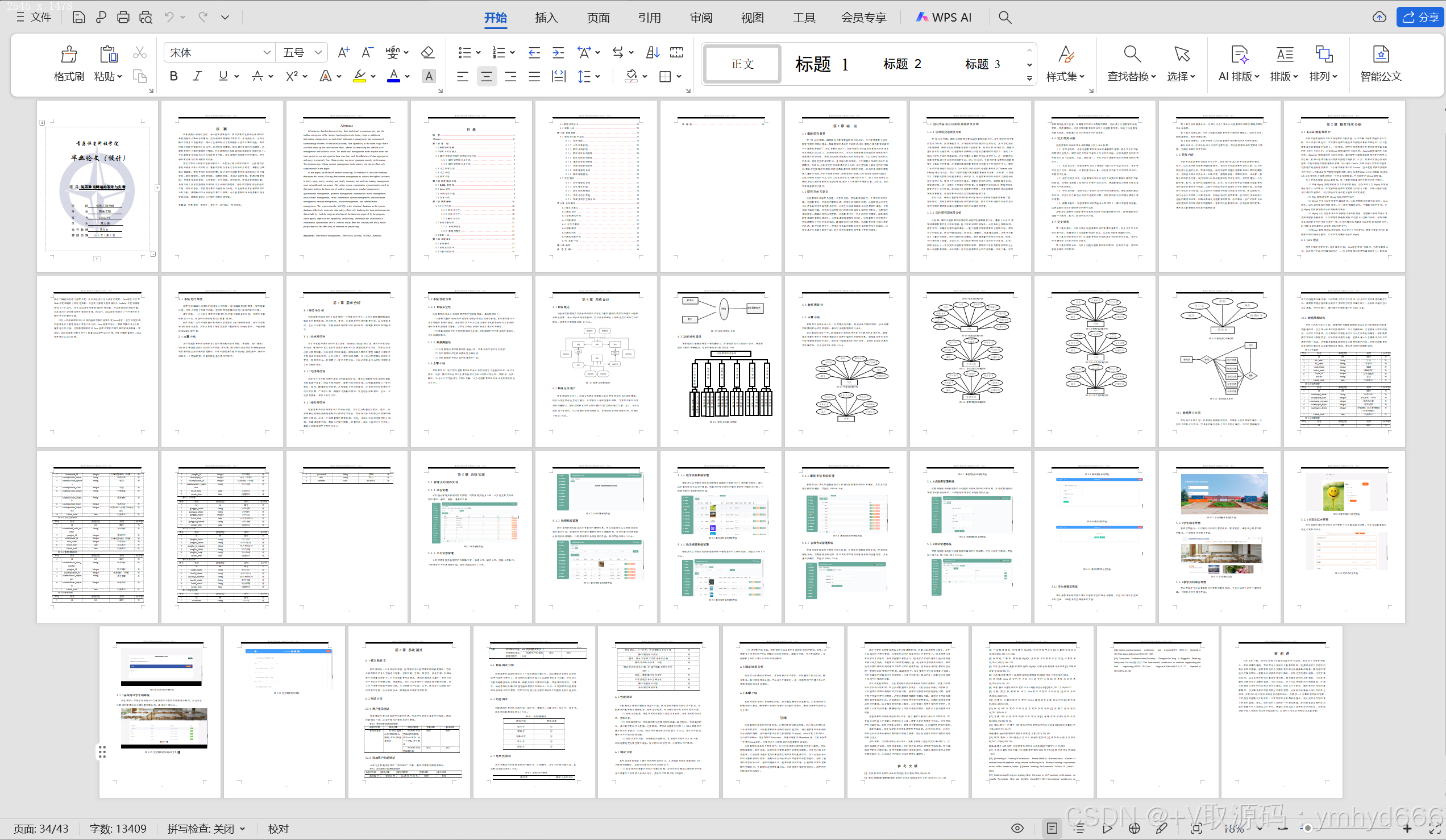Toggle eye protection mode in status bar
The width and height of the screenshot is (1446, 840).
[1017, 828]
